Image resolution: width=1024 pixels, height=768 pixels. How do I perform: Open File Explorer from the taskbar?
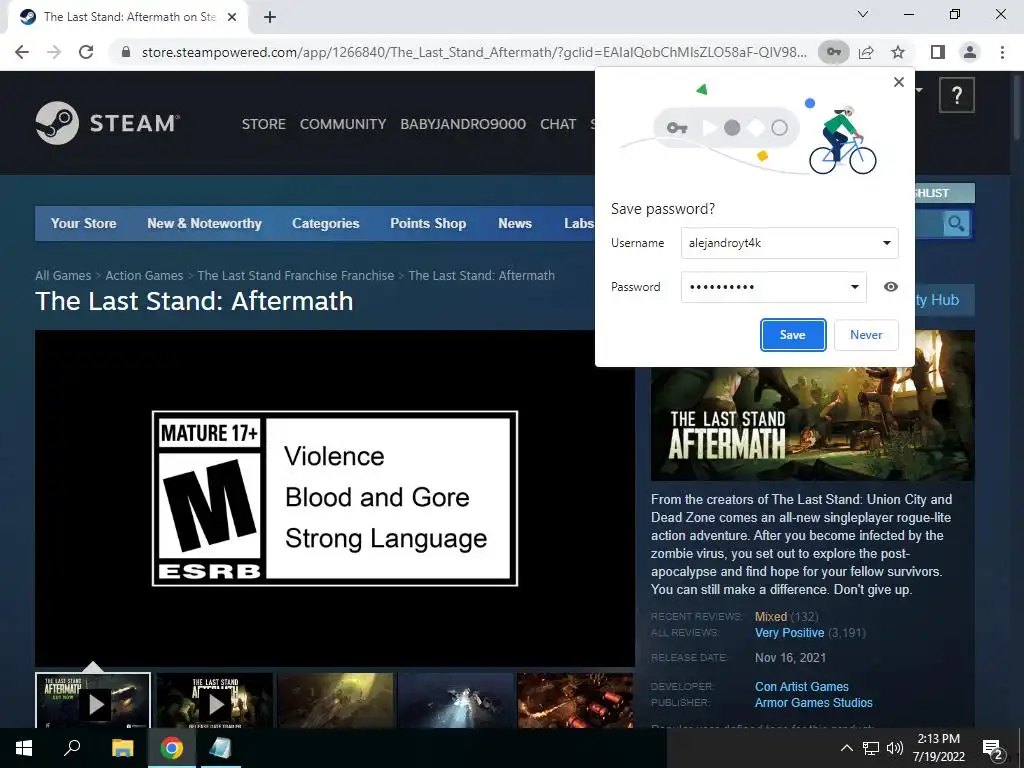[x=122, y=748]
